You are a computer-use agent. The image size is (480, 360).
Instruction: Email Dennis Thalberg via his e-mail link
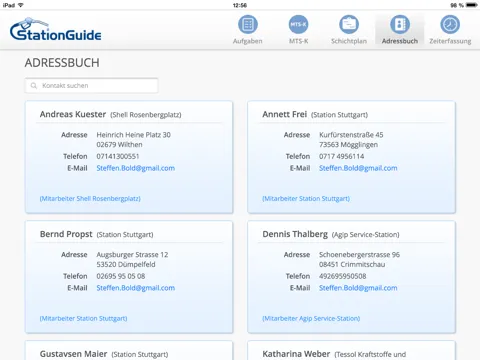358,288
